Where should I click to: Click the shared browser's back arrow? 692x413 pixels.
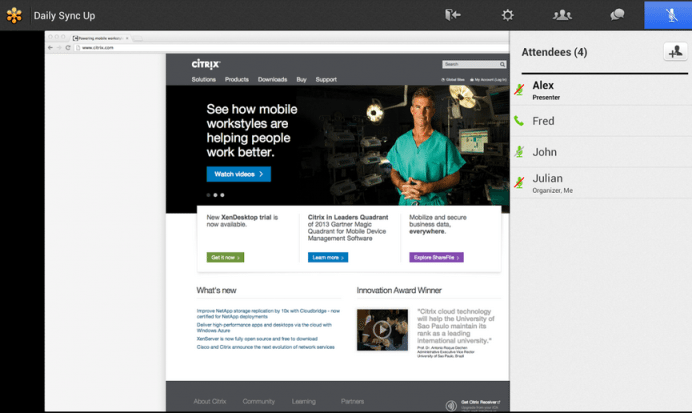coord(50,48)
